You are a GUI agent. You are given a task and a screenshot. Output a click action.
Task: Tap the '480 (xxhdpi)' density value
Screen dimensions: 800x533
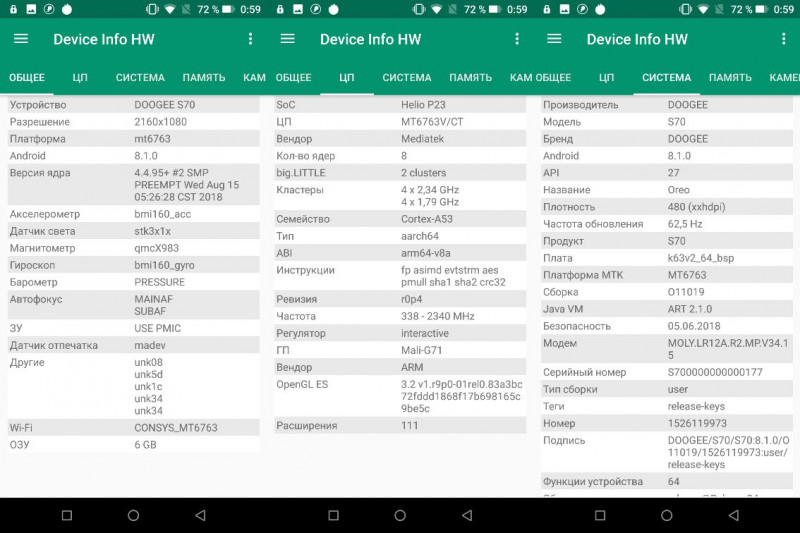696,207
